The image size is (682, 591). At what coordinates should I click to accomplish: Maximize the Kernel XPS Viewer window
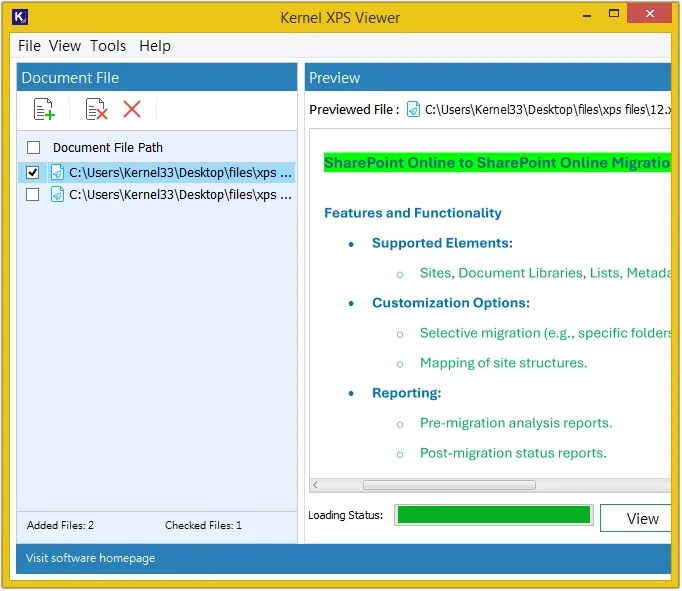[x=614, y=14]
